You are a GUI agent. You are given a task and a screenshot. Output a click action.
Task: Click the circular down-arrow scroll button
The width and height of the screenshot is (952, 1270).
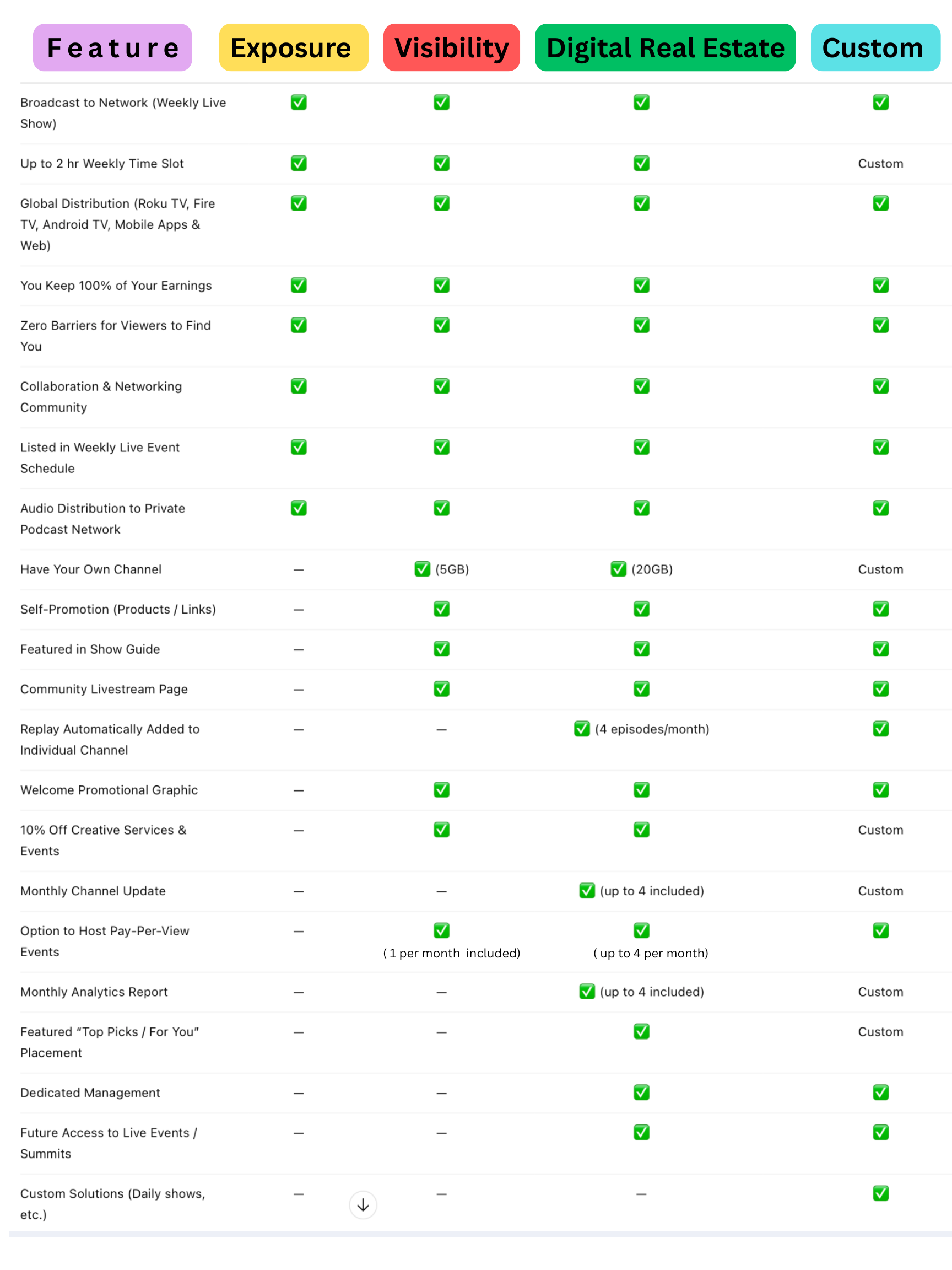363,1204
